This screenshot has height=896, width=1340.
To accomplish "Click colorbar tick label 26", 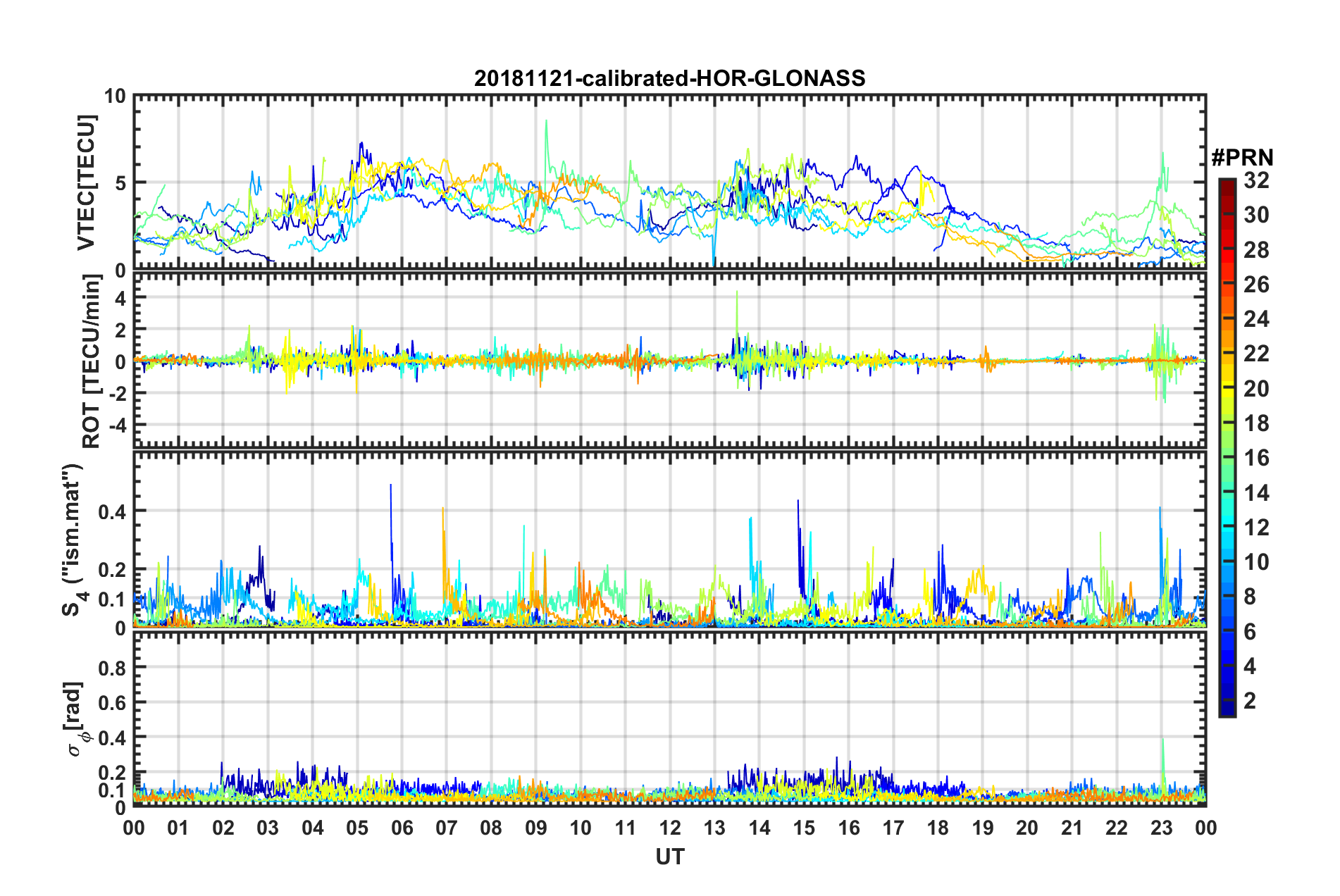I will [1256, 285].
